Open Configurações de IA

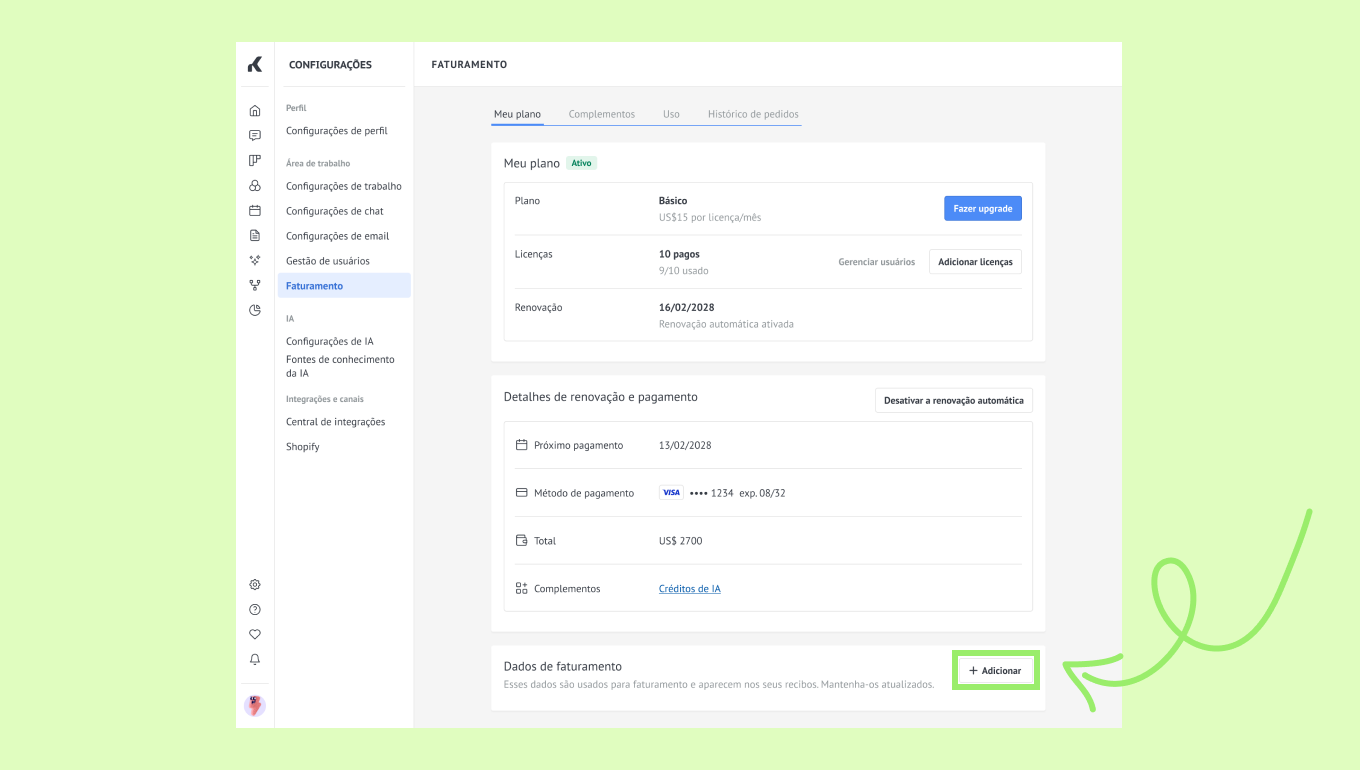330,341
